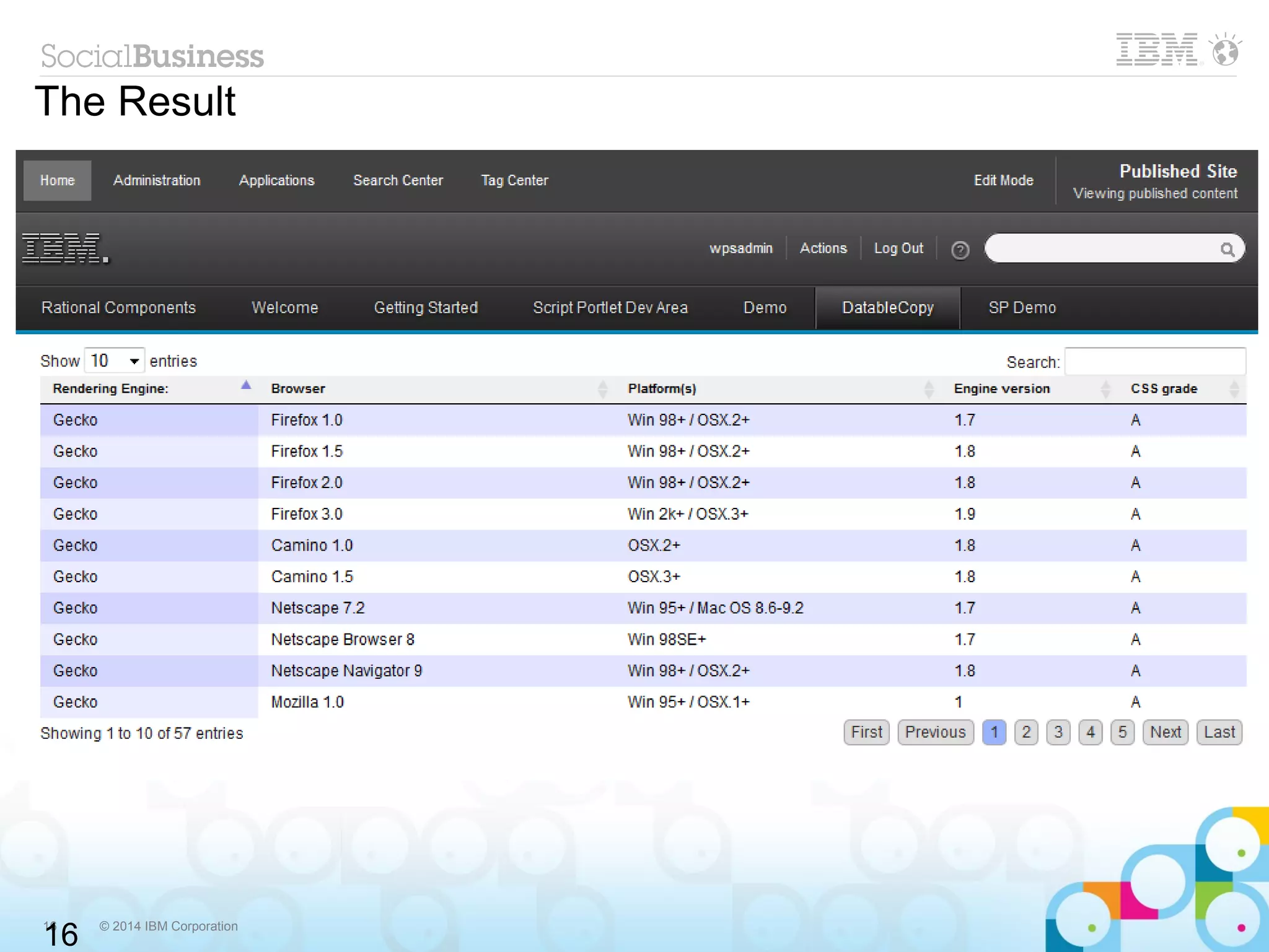The image size is (1269, 952).
Task: Sort by Rendering Engine ascending arrow
Action: [246, 385]
